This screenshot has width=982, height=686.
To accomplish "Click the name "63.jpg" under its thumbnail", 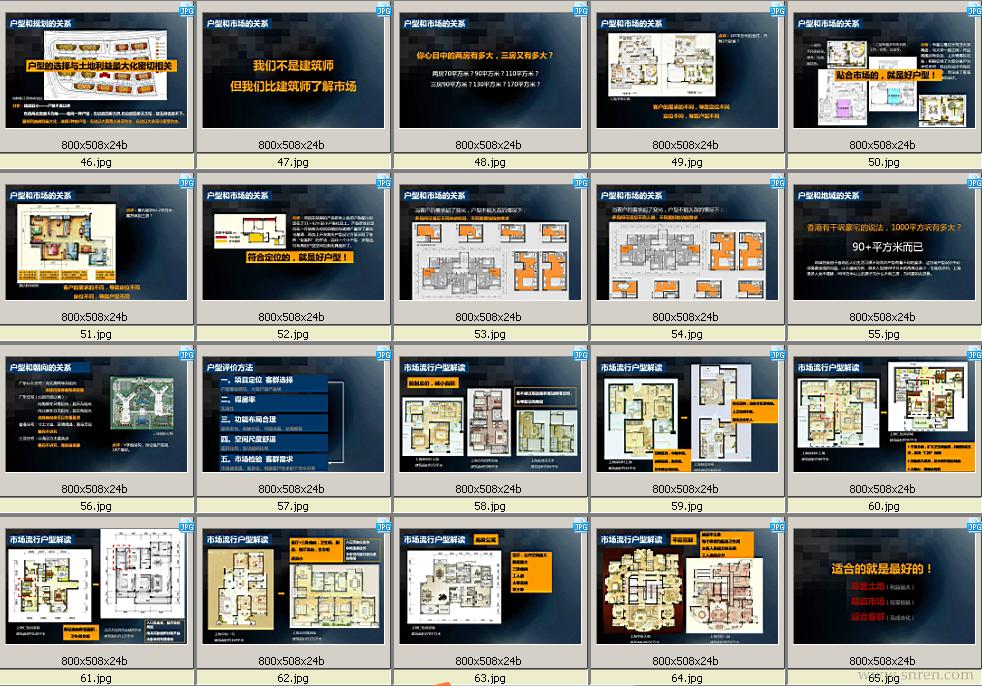I will click(x=490, y=678).
